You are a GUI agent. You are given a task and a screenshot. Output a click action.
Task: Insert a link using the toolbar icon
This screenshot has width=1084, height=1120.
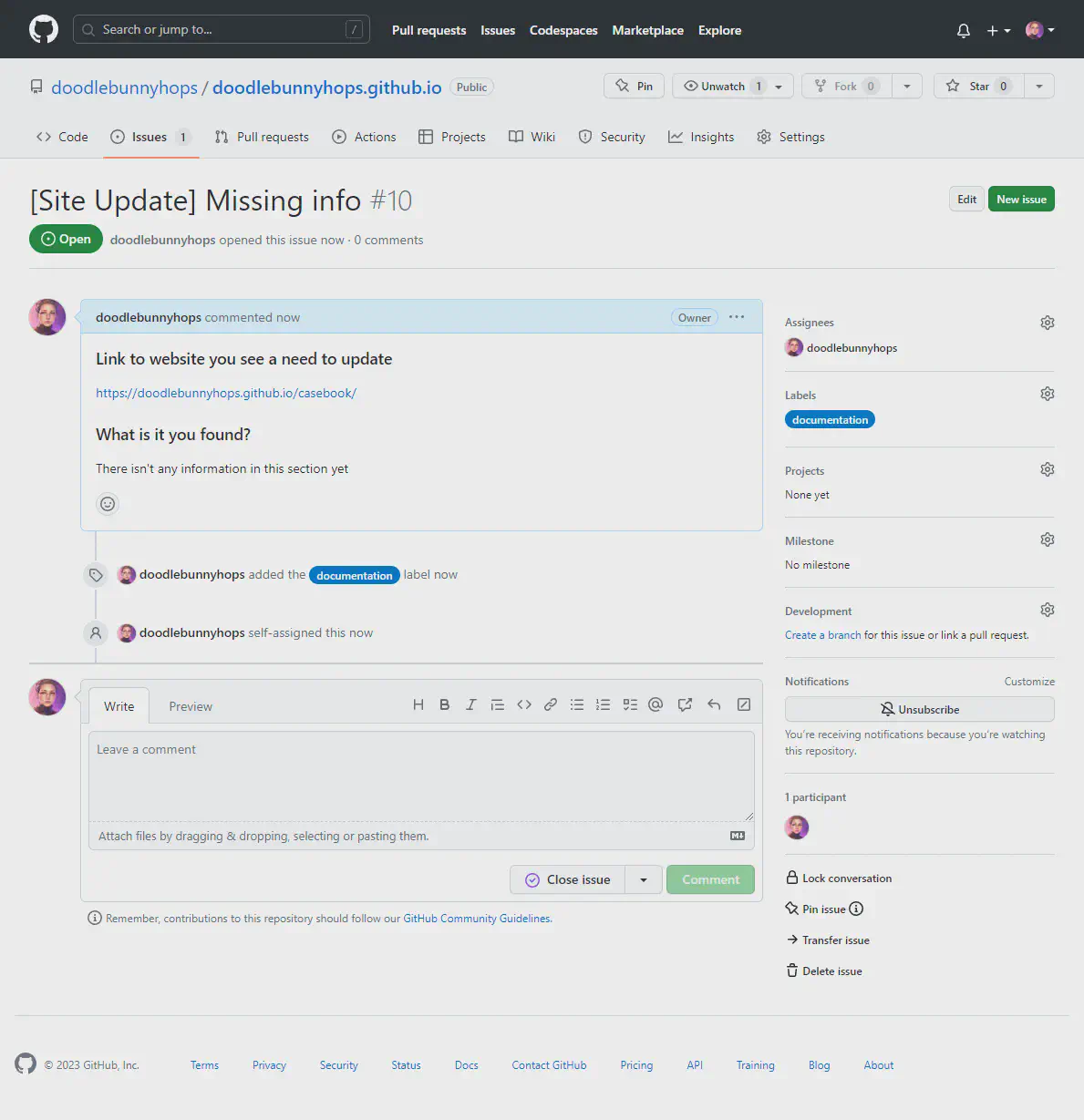pyautogui.click(x=551, y=704)
